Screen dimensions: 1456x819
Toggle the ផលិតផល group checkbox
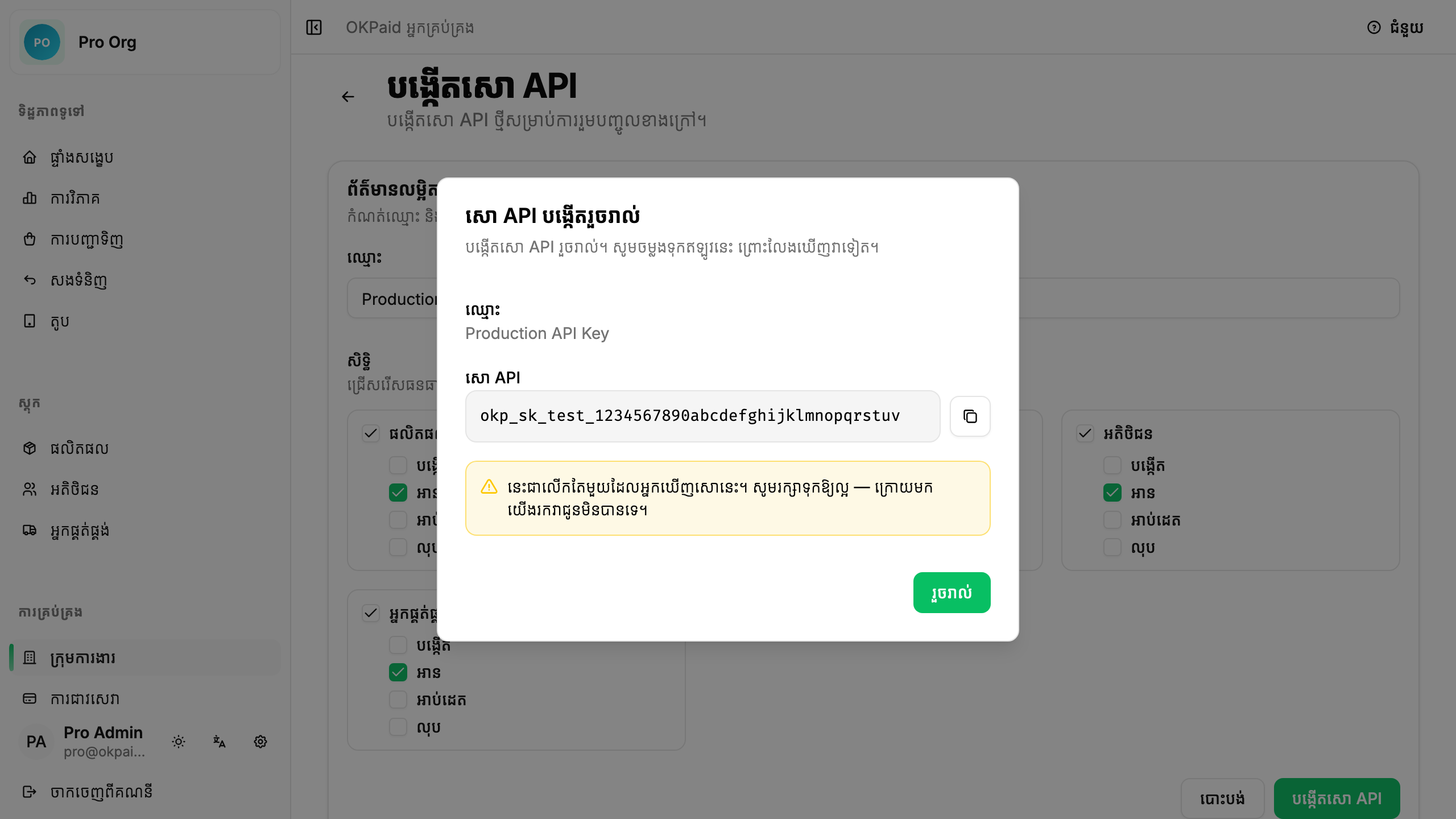click(x=371, y=433)
